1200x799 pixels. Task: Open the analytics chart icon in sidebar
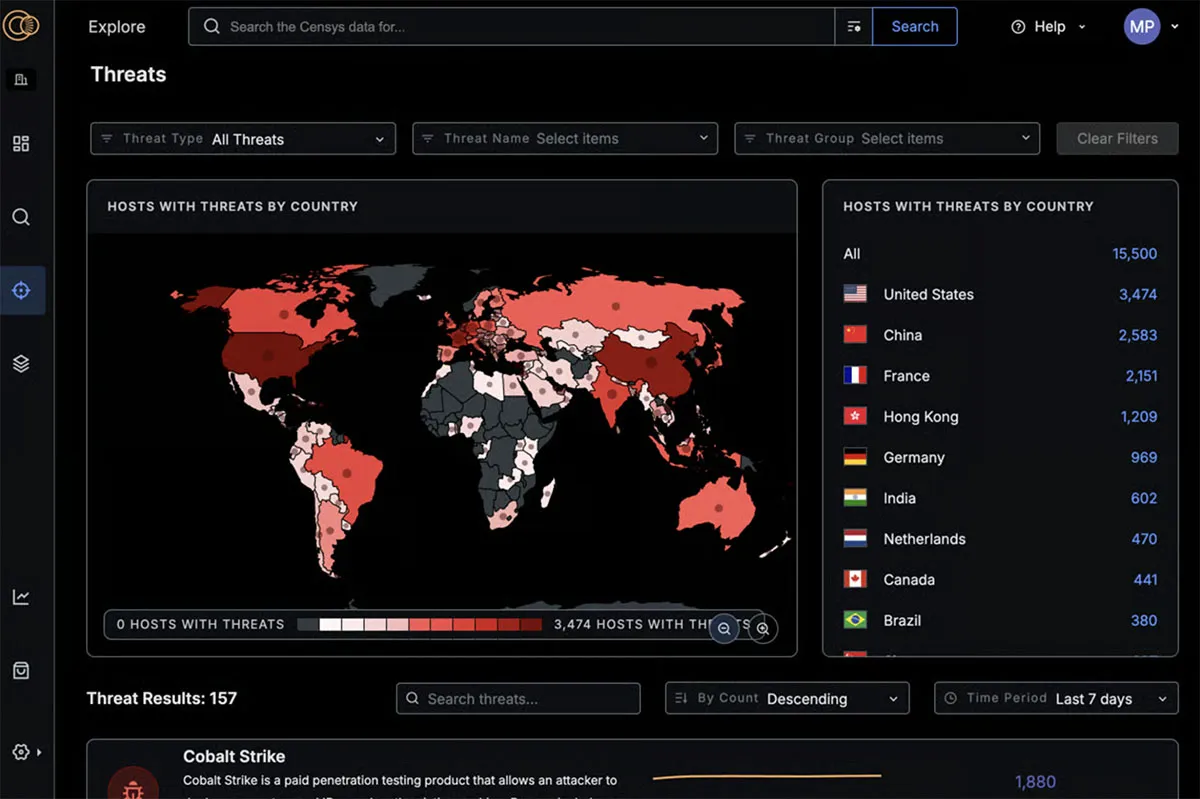pos(21,597)
